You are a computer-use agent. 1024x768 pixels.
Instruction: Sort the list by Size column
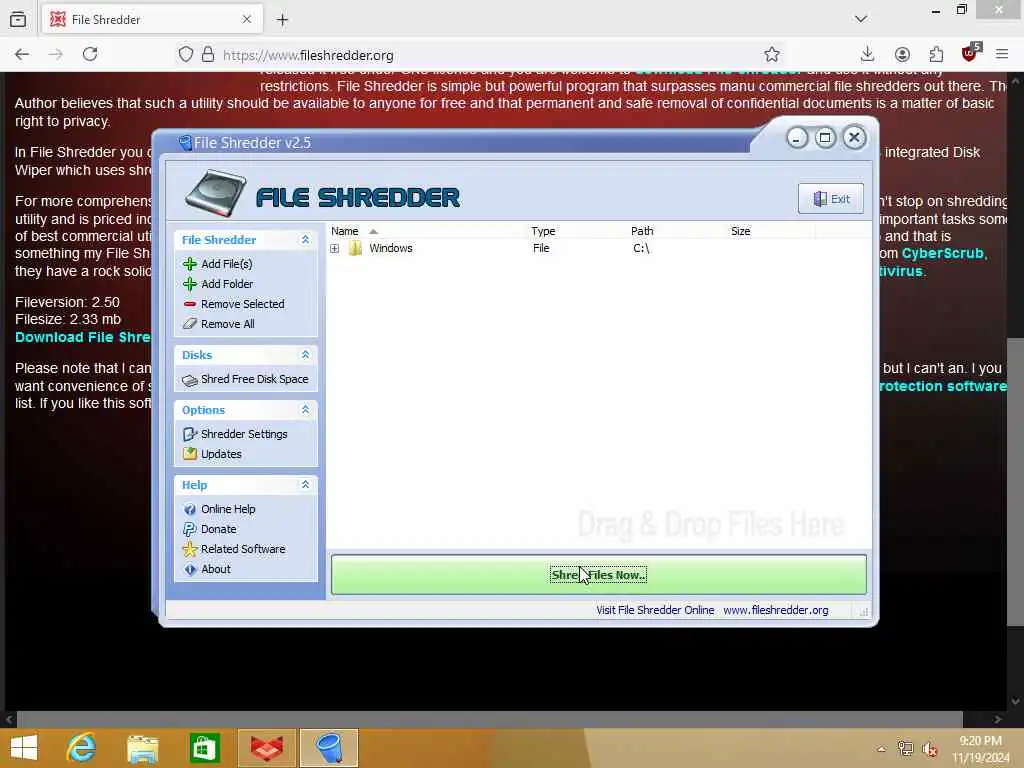tap(771, 231)
